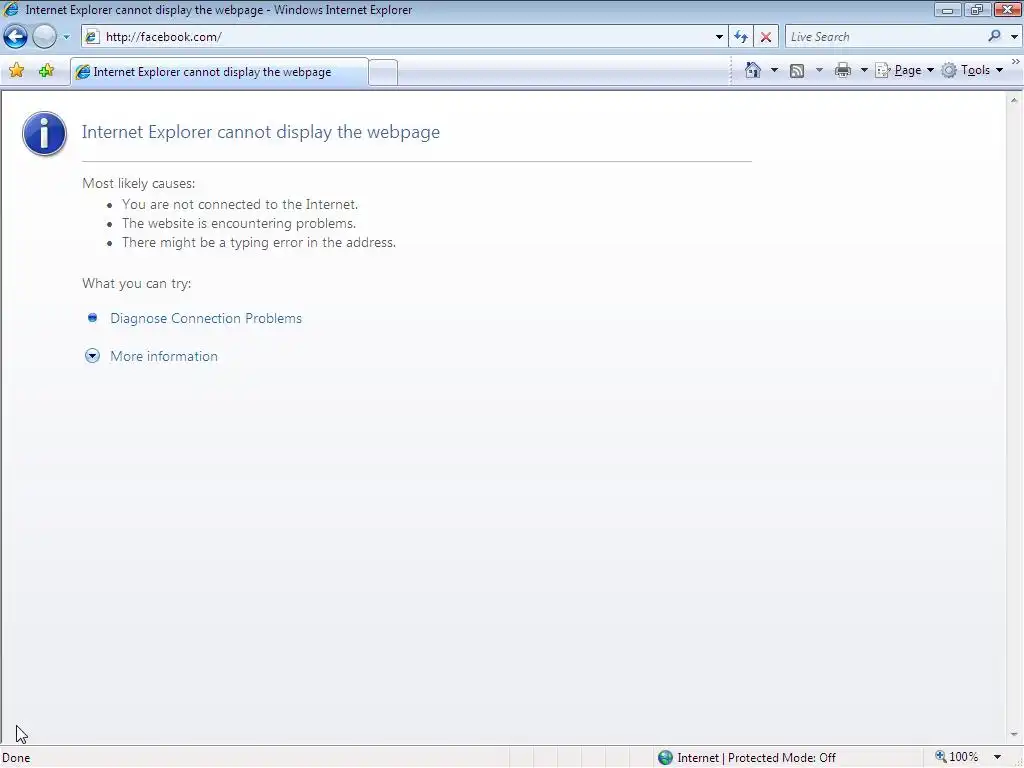Click the Print icon
This screenshot has width=1024, height=768.
pos(843,70)
